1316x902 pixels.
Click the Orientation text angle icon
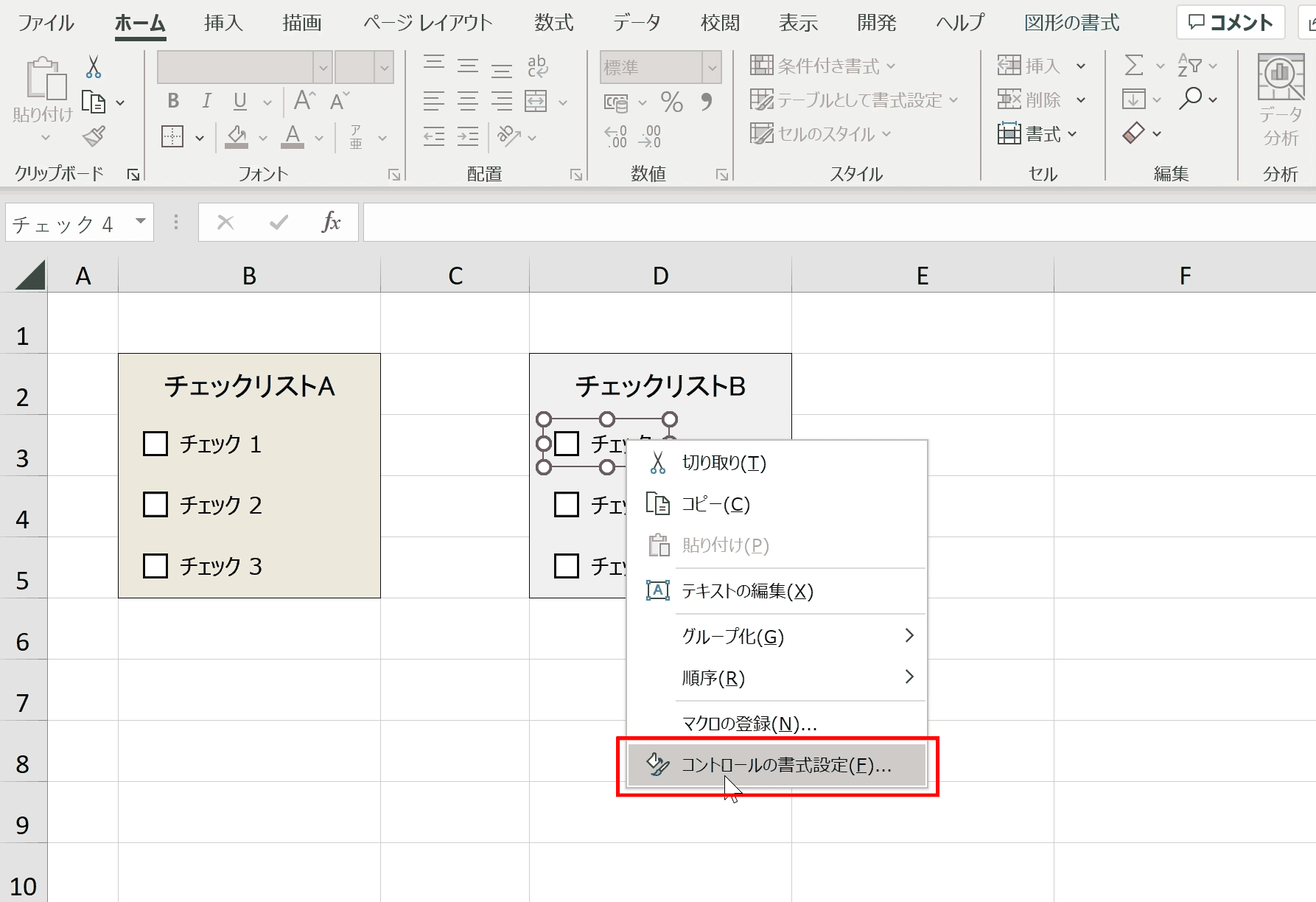[x=509, y=136]
